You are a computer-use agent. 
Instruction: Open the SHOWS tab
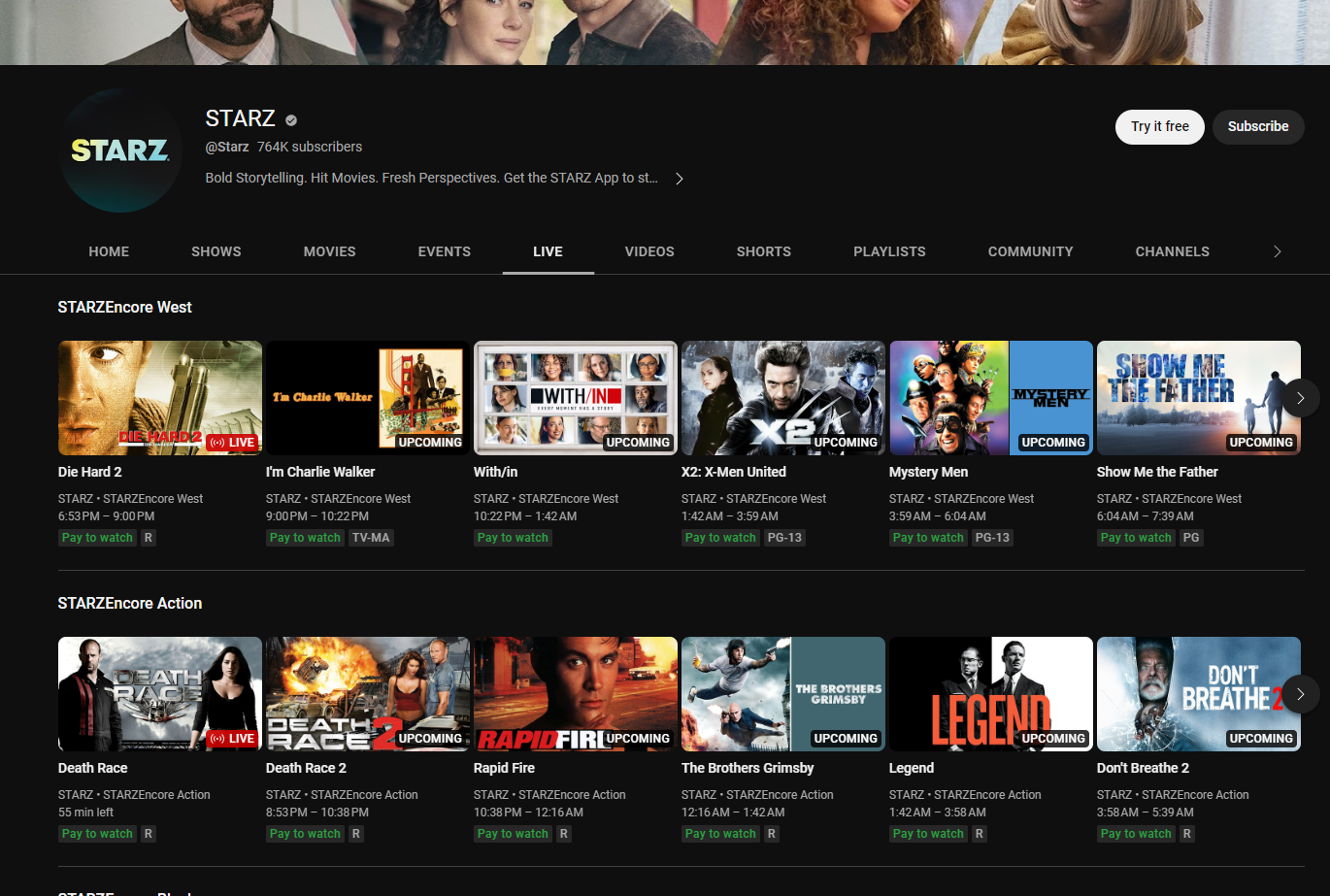(216, 251)
